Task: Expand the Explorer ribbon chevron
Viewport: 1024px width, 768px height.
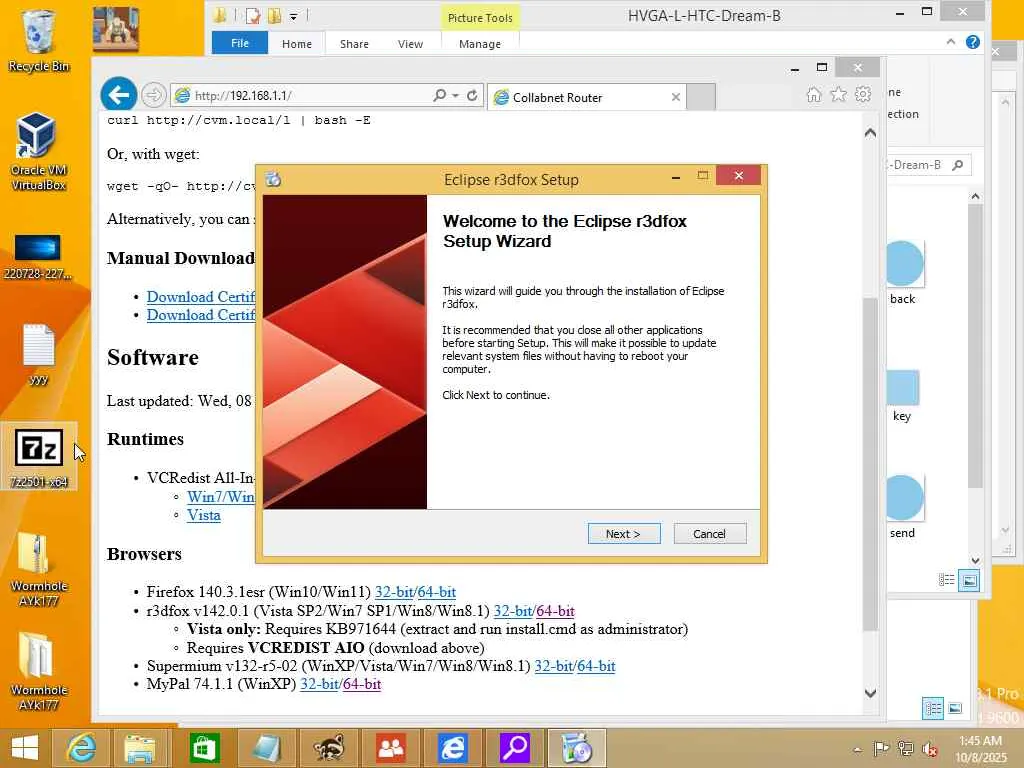Action: (950, 42)
